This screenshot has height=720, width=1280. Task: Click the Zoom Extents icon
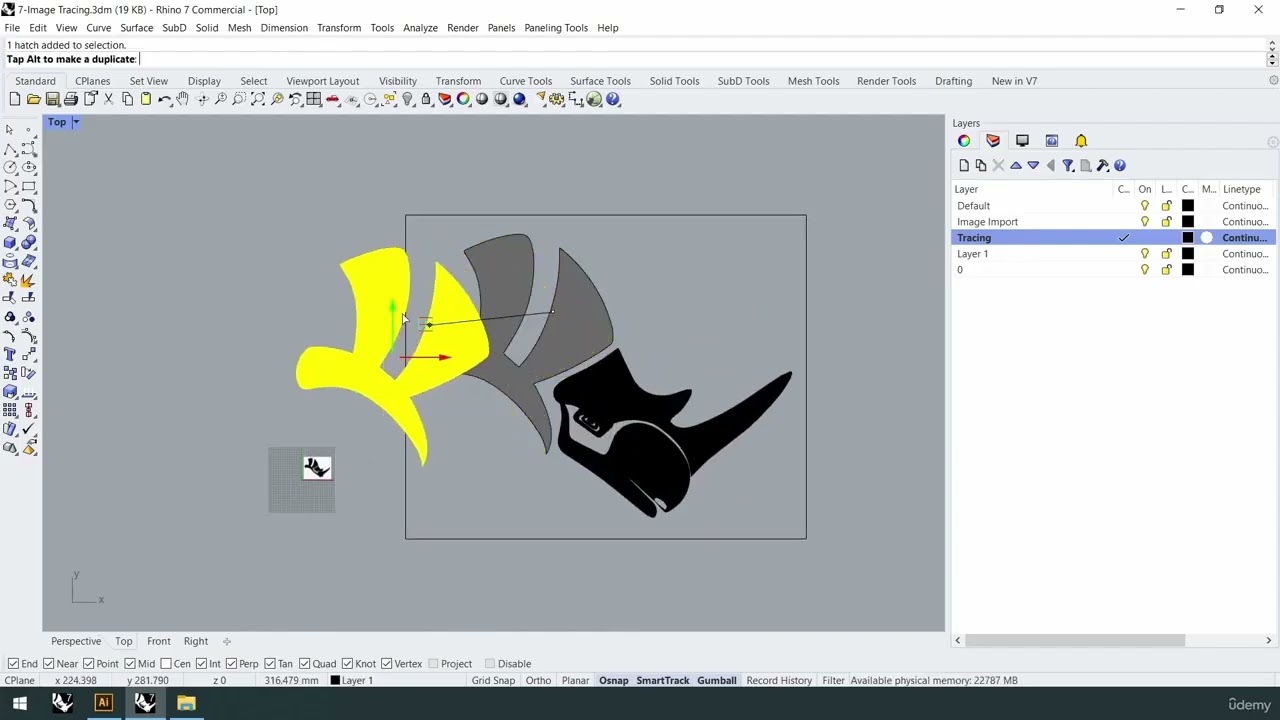click(x=258, y=99)
